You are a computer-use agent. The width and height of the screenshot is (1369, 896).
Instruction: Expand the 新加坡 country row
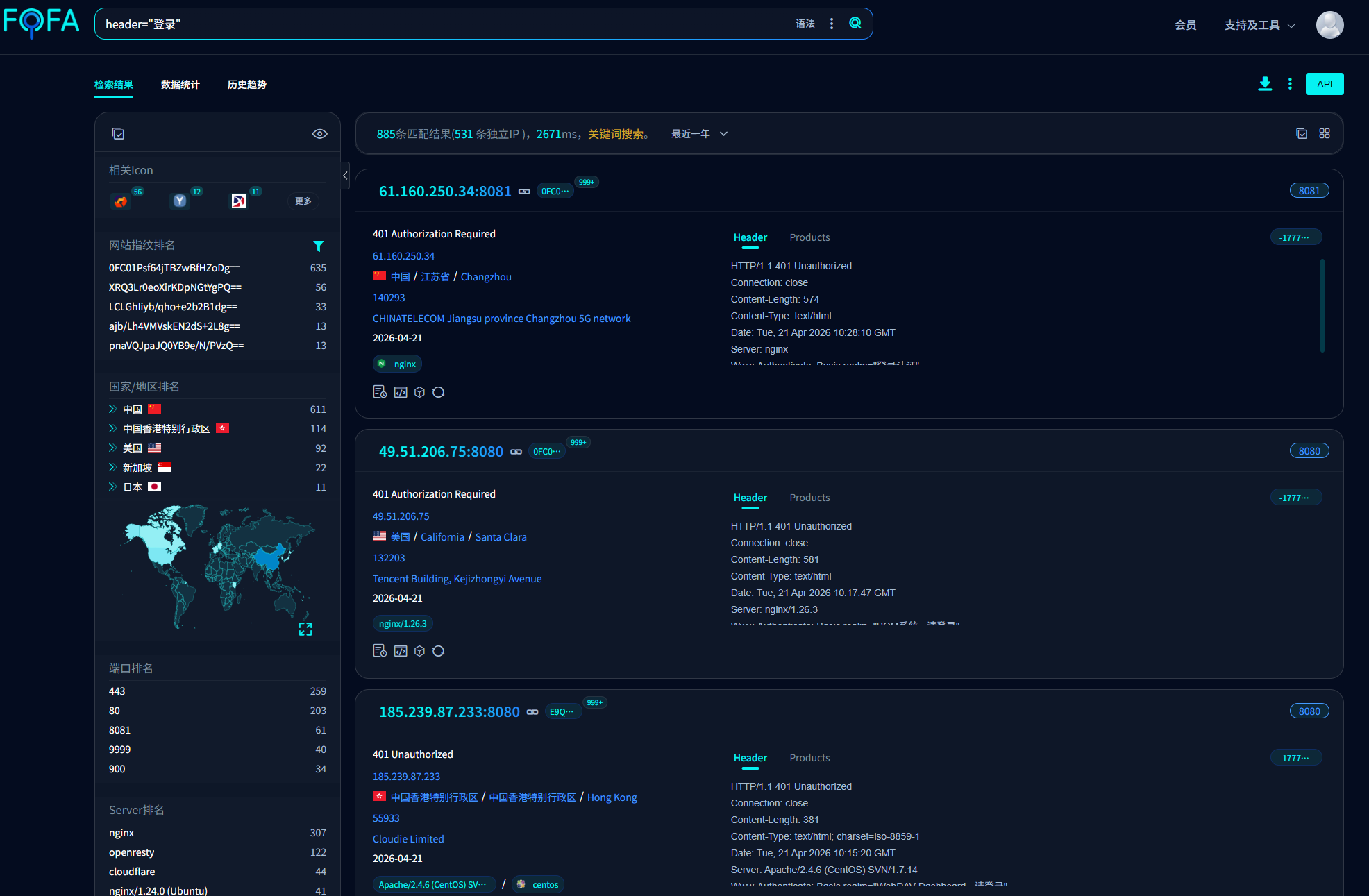[x=112, y=467]
